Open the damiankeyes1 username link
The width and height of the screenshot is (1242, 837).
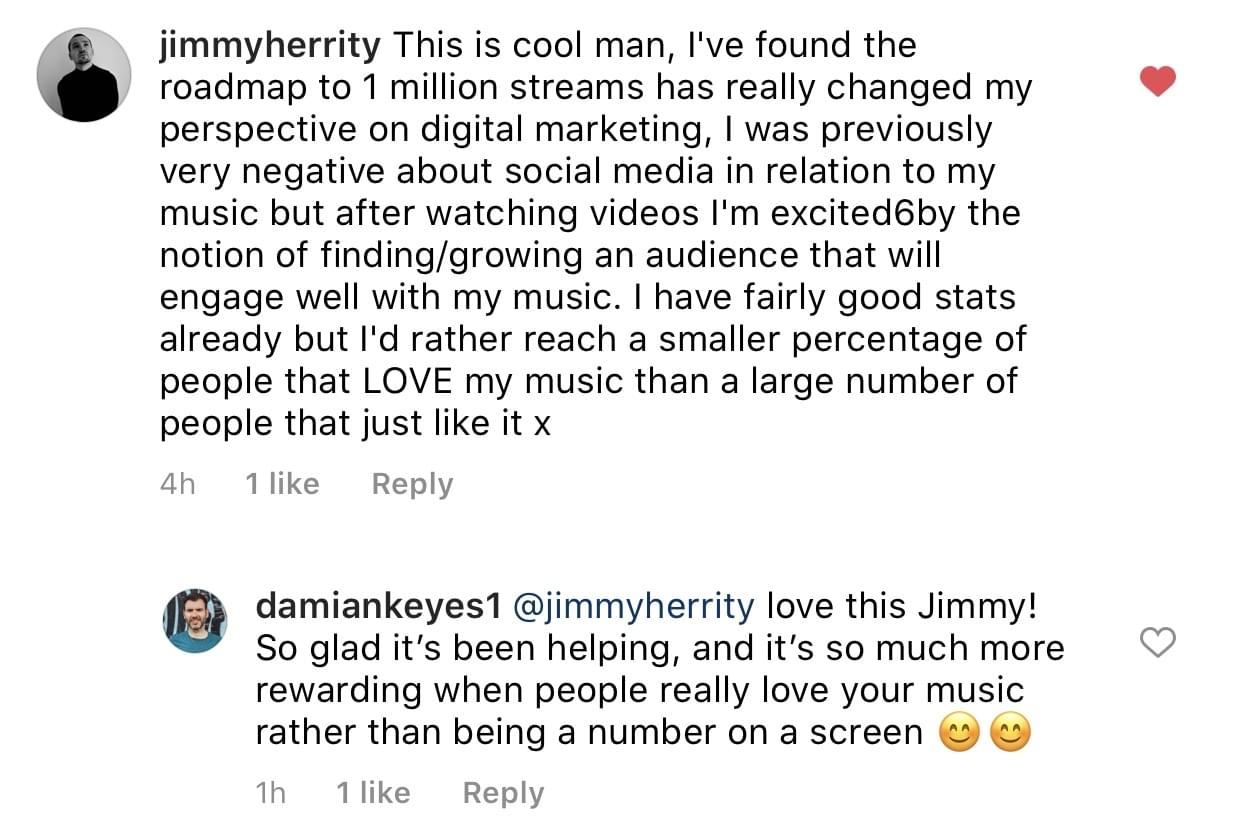click(379, 606)
